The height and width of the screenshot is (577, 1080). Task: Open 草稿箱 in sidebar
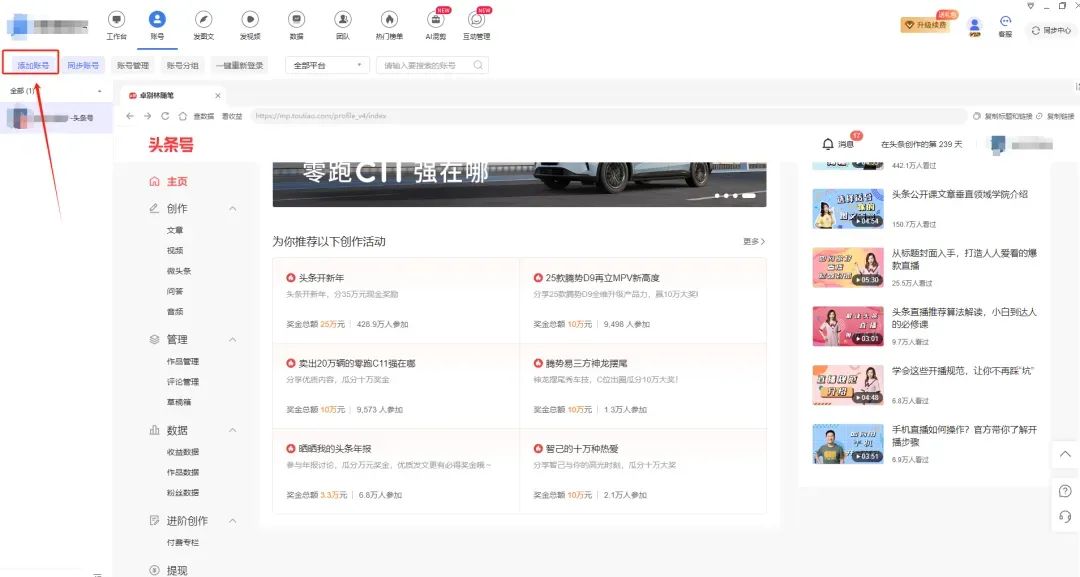(x=179, y=402)
